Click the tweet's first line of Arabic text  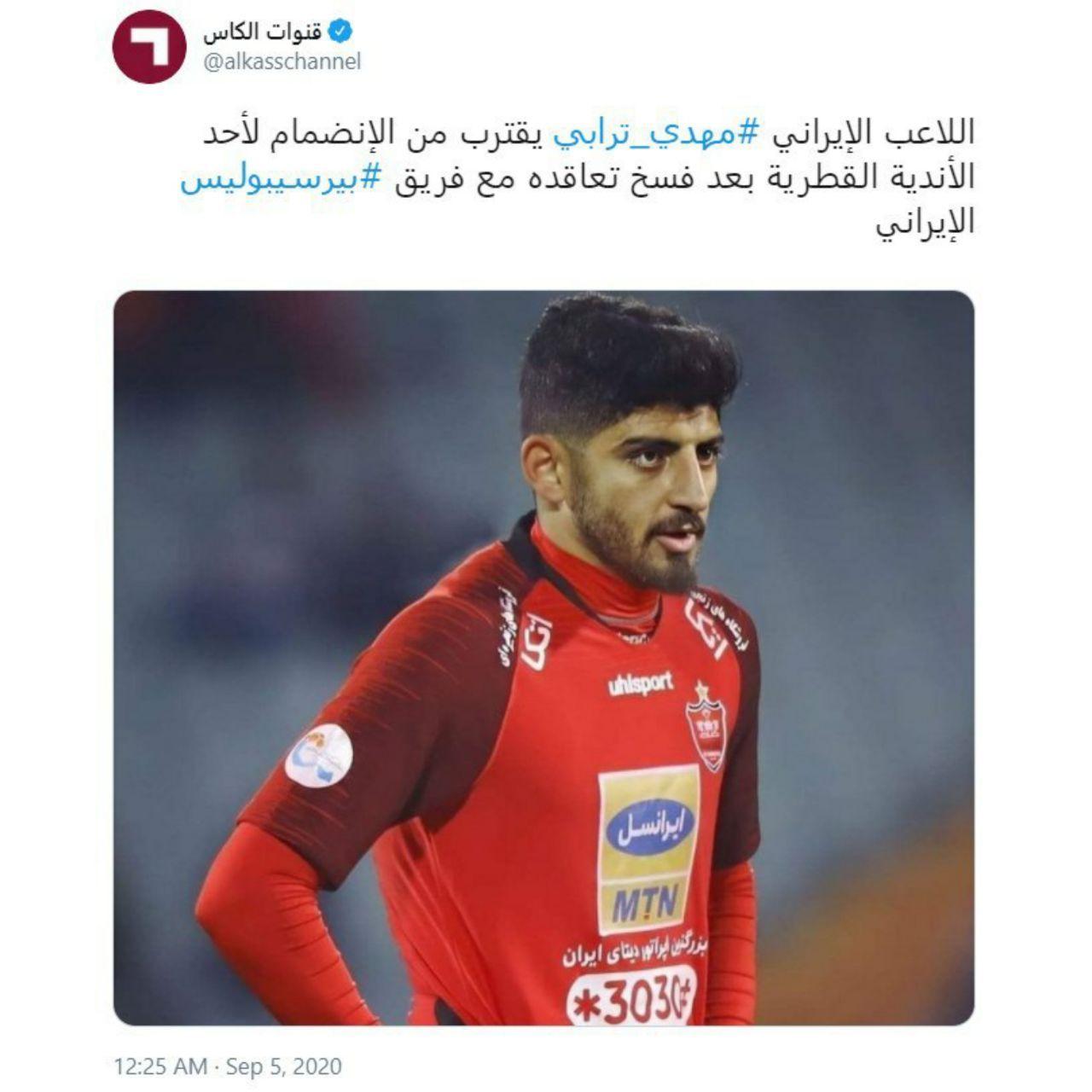[588, 134]
